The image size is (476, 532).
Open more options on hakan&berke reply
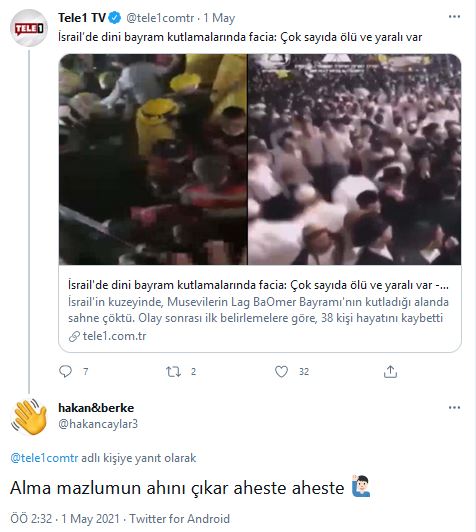point(454,407)
